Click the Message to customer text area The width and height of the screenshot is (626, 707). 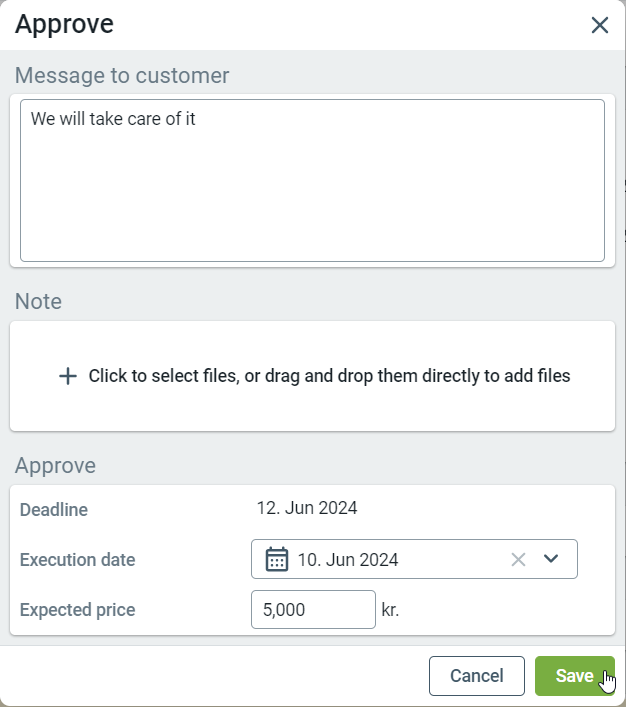(x=312, y=180)
